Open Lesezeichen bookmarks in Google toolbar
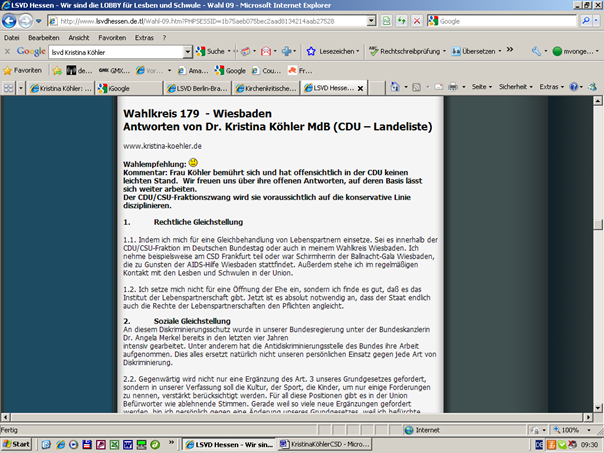This screenshot has width=604, height=453. pos(332,51)
